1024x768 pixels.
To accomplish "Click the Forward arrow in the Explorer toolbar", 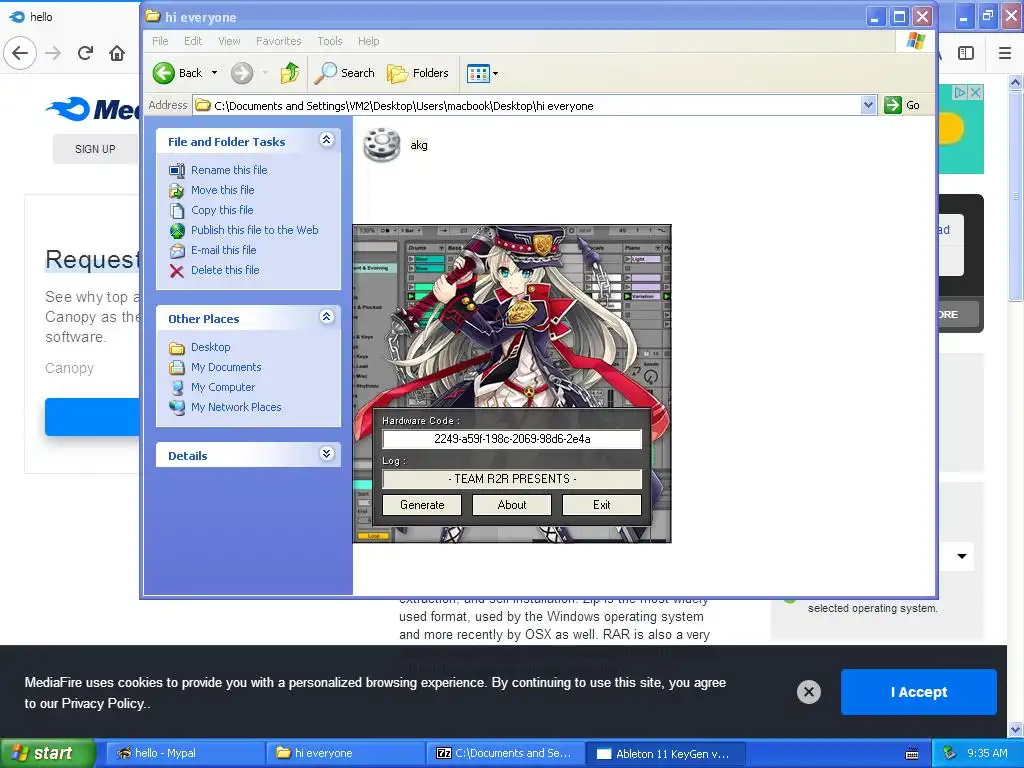I will coord(242,73).
